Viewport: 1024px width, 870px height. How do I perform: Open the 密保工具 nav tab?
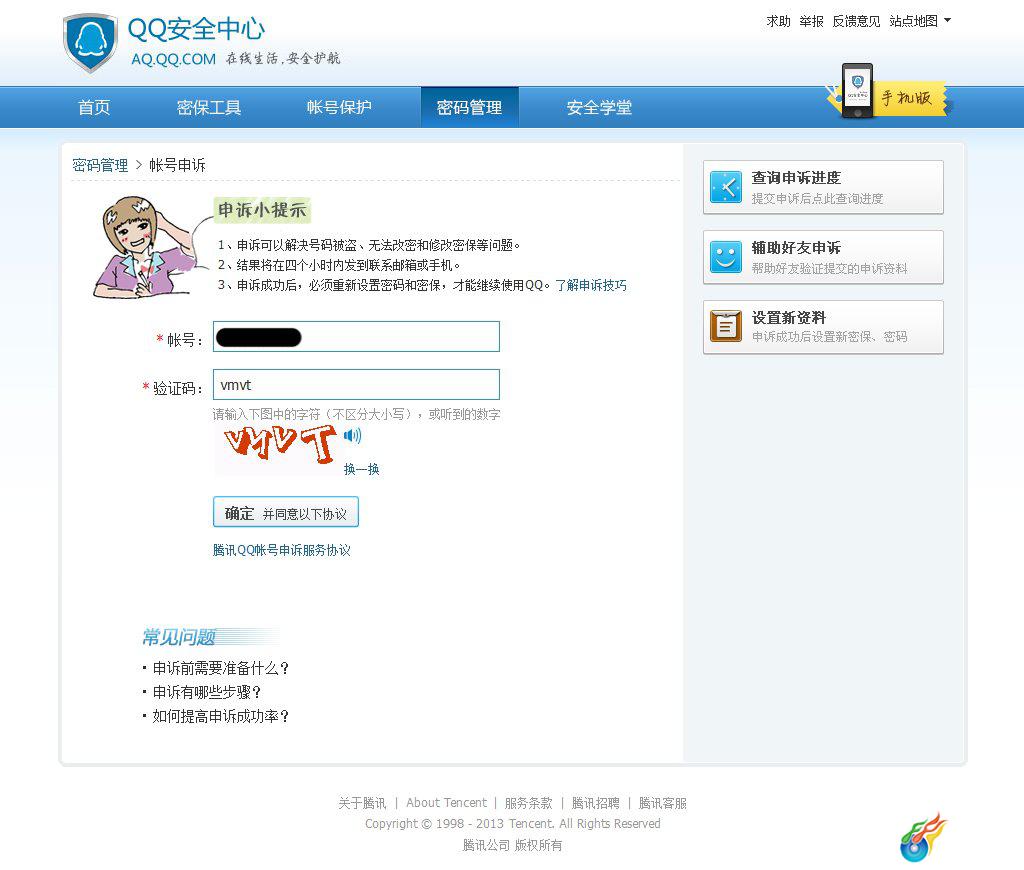(209, 107)
